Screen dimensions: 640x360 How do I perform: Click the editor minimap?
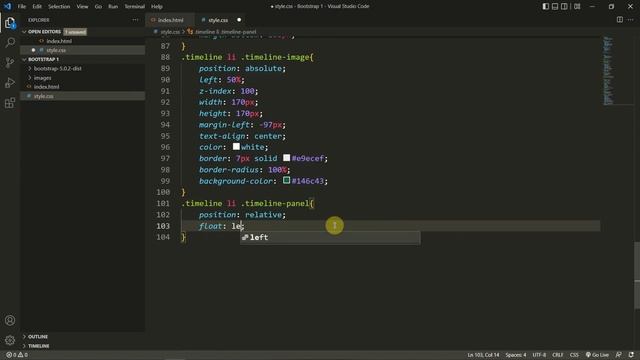(x=608, y=70)
